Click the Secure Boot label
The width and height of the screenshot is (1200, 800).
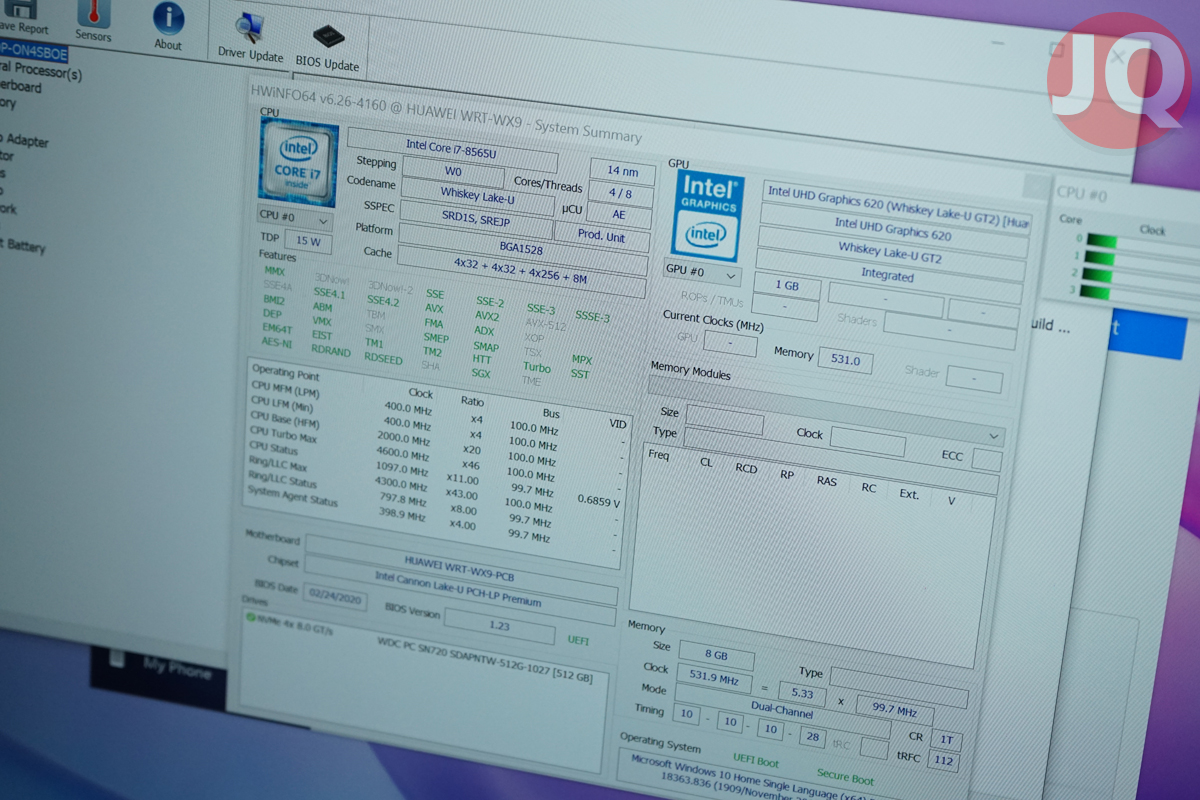coord(846,775)
